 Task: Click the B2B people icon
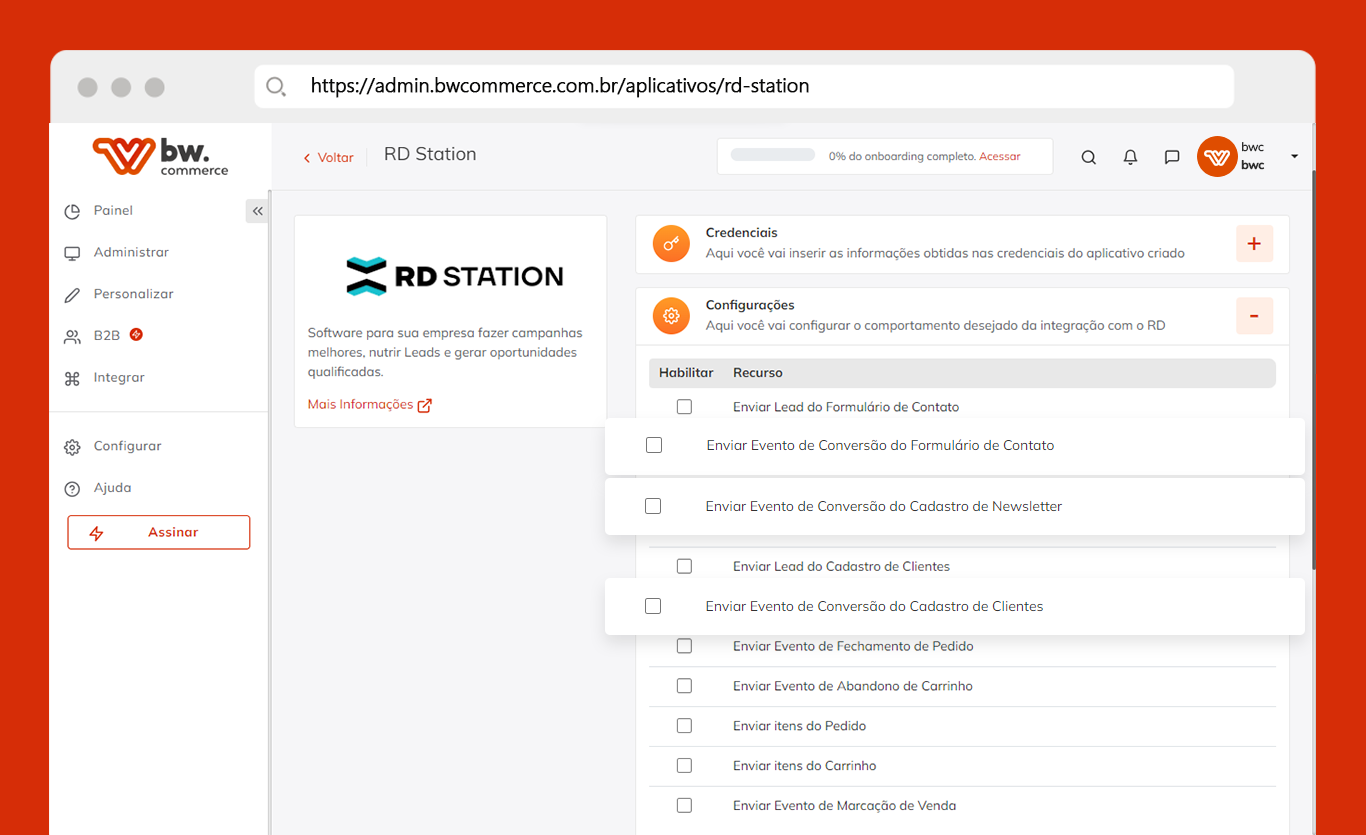click(x=72, y=337)
